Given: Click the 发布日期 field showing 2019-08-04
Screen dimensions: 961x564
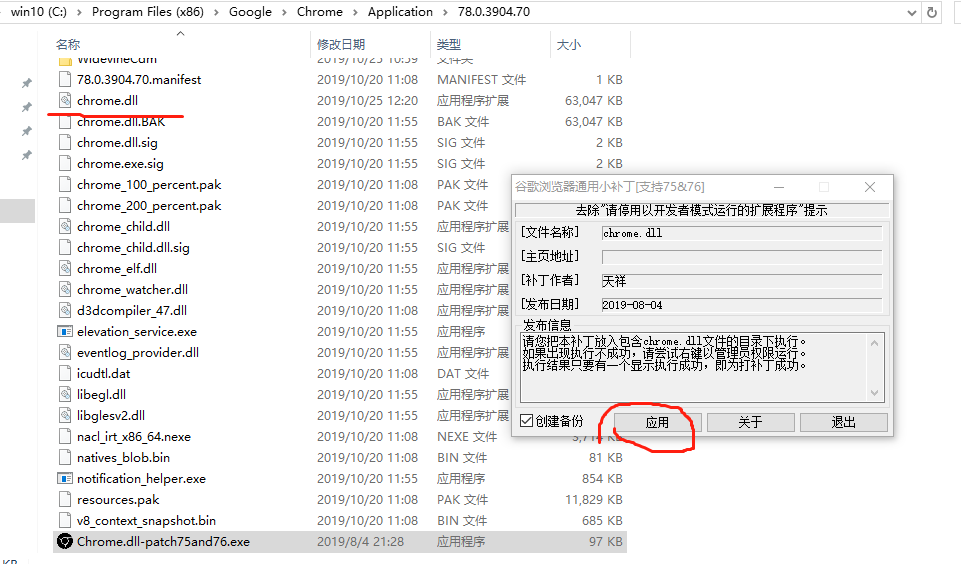Looking at the screenshot, I should point(742,305).
